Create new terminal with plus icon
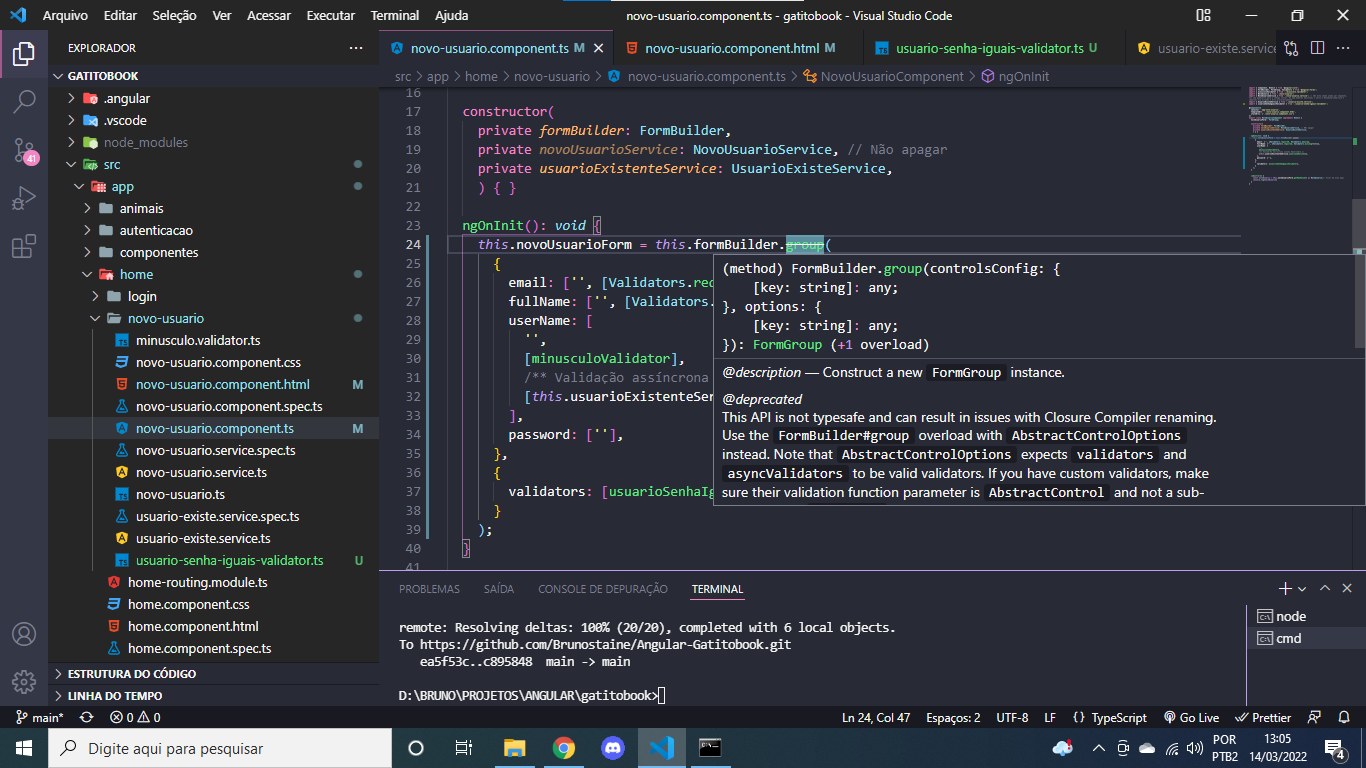 pyautogui.click(x=1286, y=589)
